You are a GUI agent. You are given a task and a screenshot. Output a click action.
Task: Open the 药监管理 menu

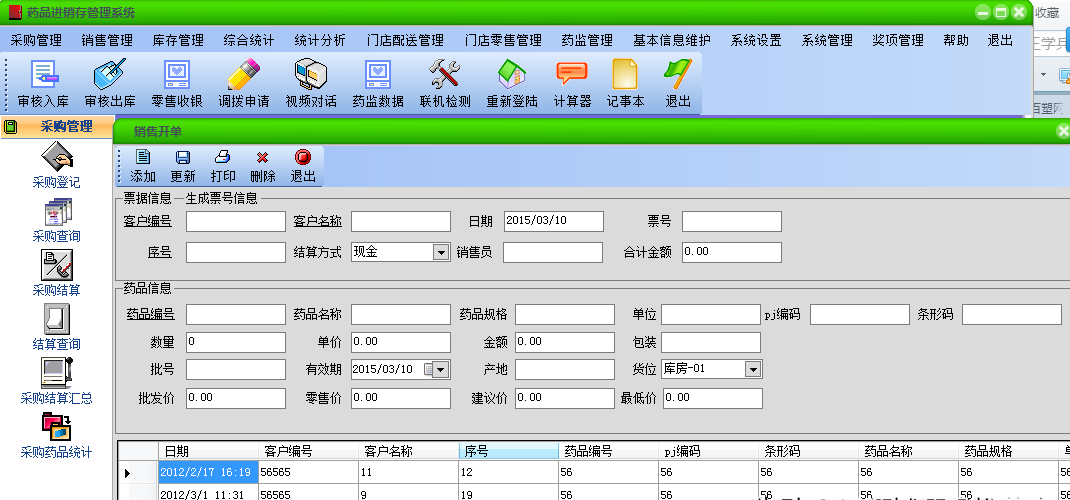point(587,40)
